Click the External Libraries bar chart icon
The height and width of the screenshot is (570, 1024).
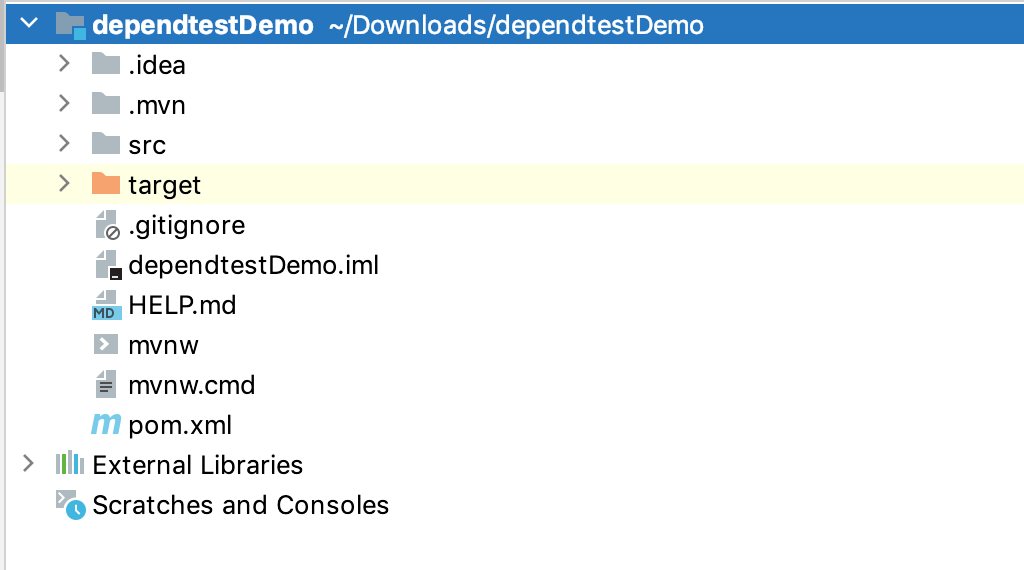click(69, 465)
